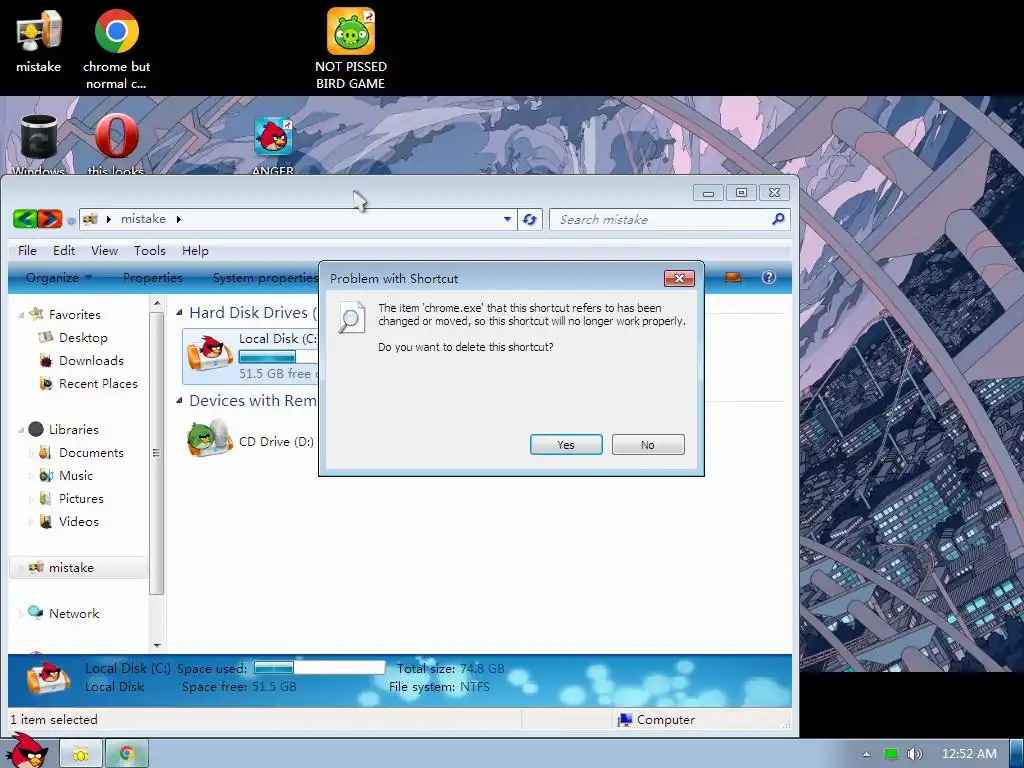Image resolution: width=1024 pixels, height=768 pixels.
Task: Open the Explorer help icon
Action: (x=769, y=278)
